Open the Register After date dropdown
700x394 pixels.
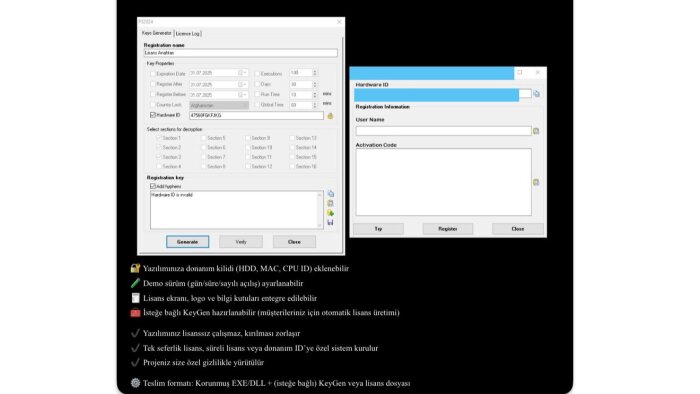point(243,84)
